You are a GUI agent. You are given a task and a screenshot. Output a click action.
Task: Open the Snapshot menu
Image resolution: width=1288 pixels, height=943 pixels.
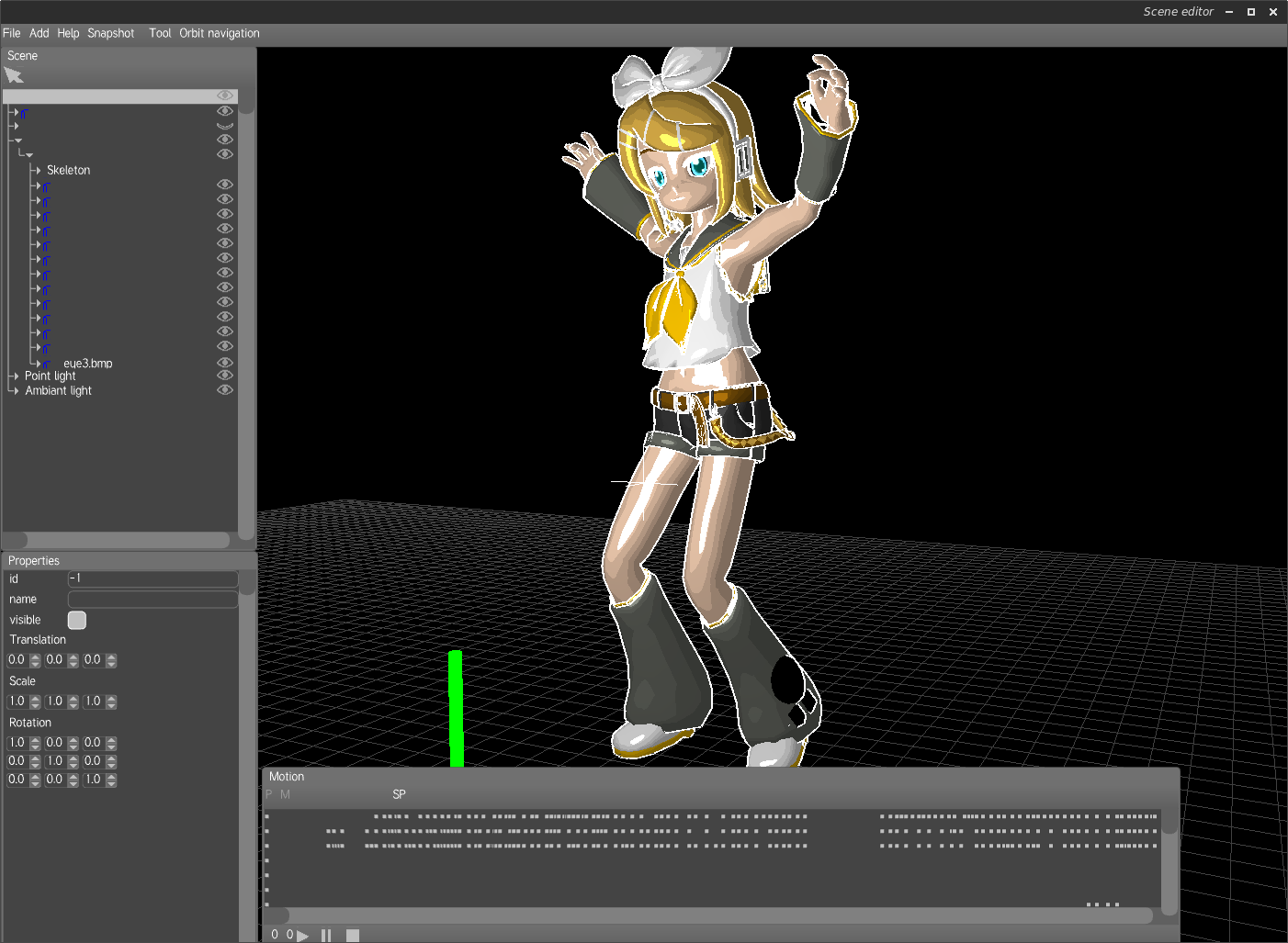[111, 33]
